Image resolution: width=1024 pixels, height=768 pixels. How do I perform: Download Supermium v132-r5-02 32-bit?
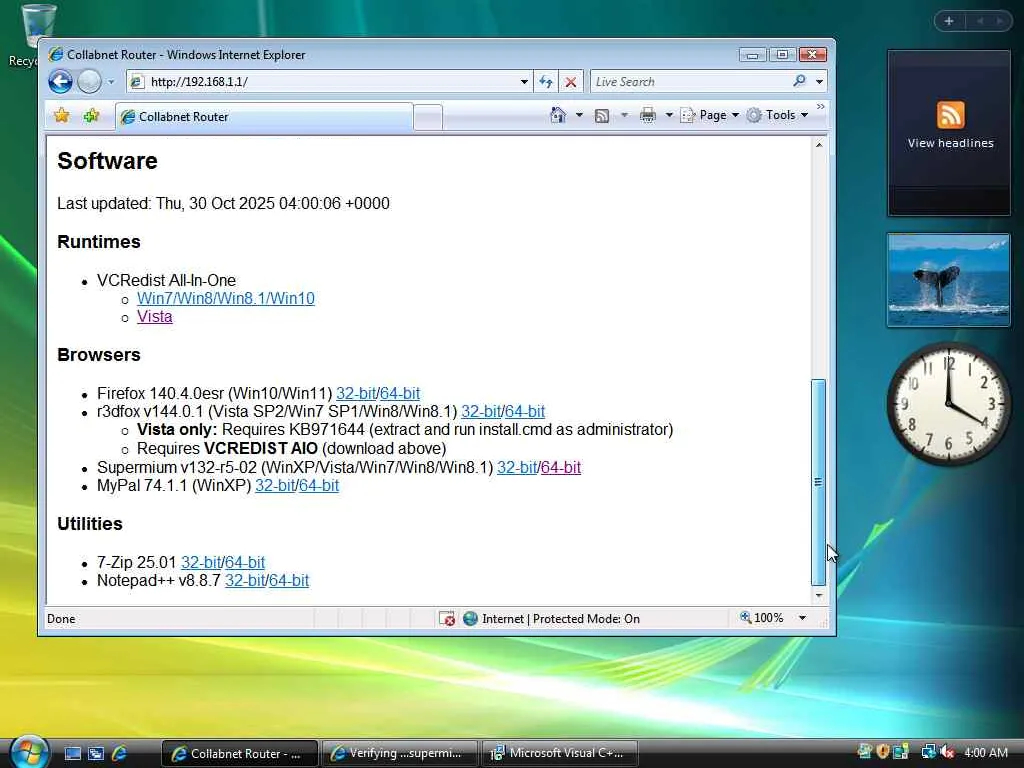517,468
